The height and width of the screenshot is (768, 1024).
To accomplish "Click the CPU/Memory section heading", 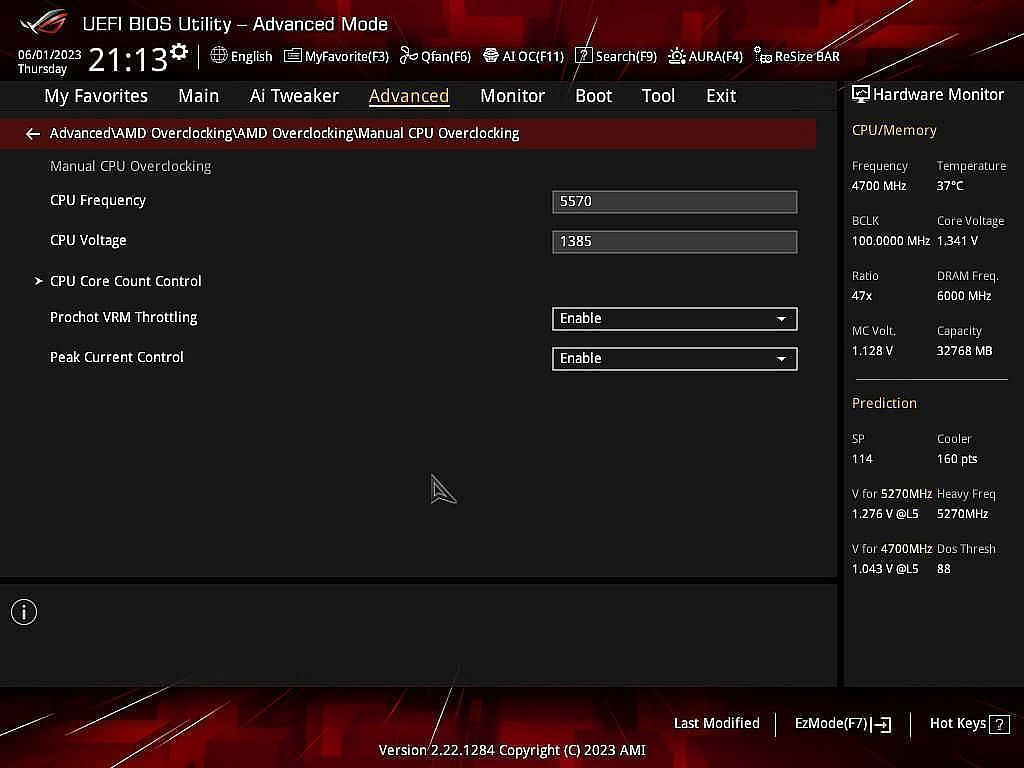I will tap(894, 131).
